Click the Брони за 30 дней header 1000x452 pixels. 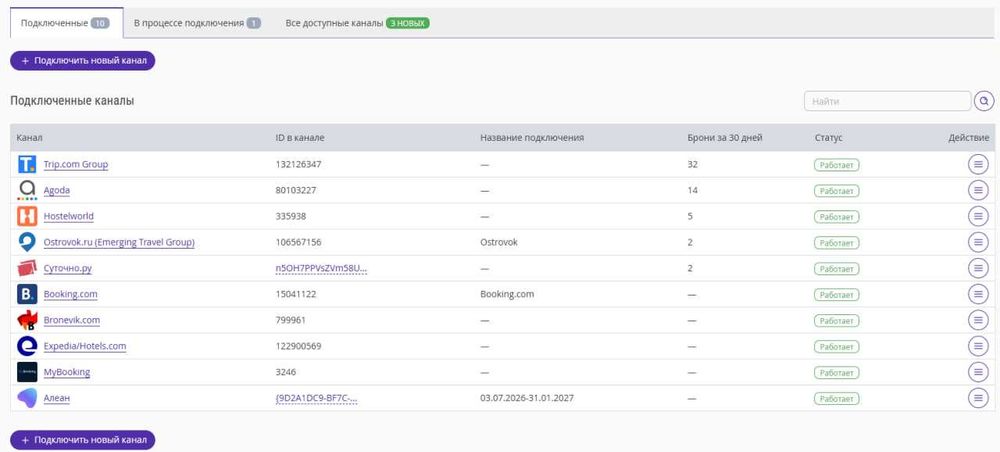click(724, 138)
